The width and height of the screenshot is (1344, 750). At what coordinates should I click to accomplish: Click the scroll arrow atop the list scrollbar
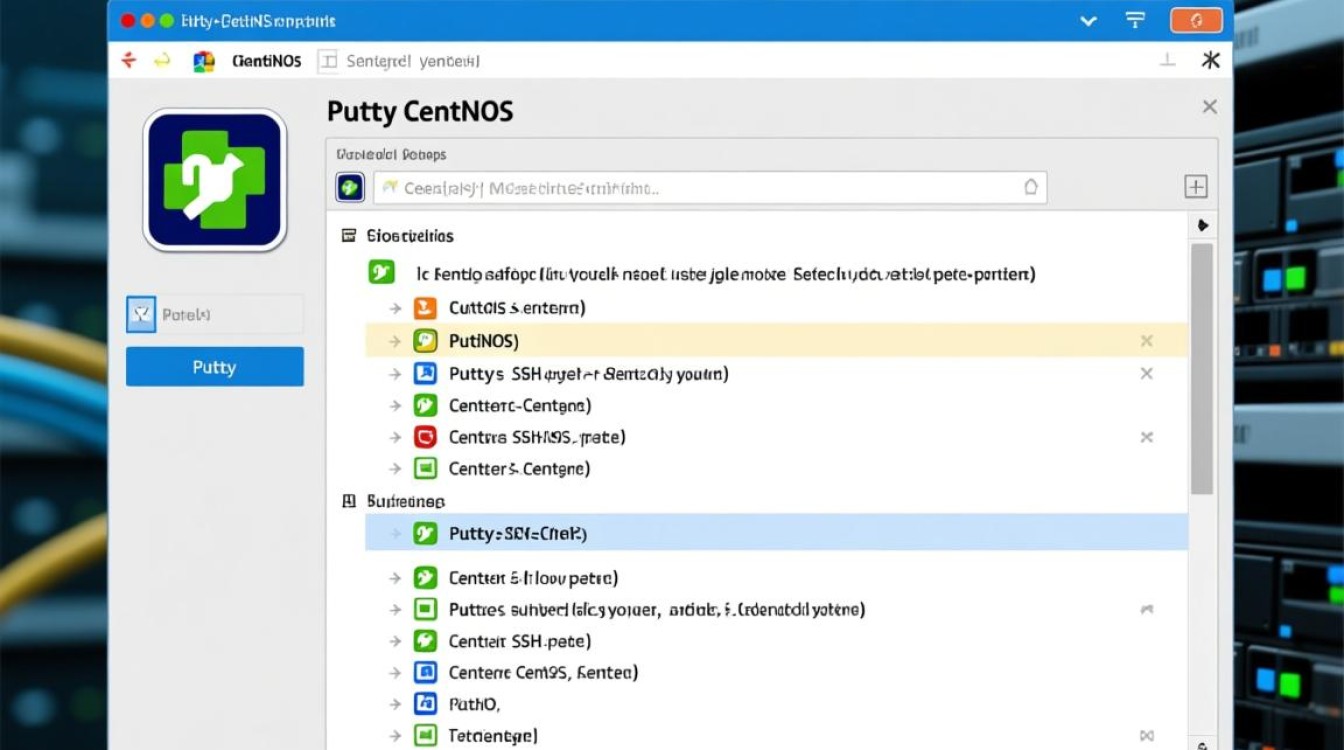[1202, 225]
